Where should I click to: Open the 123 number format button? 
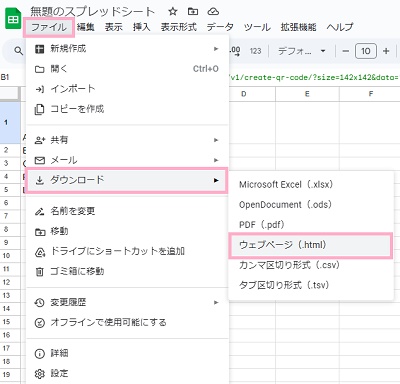click(255, 51)
